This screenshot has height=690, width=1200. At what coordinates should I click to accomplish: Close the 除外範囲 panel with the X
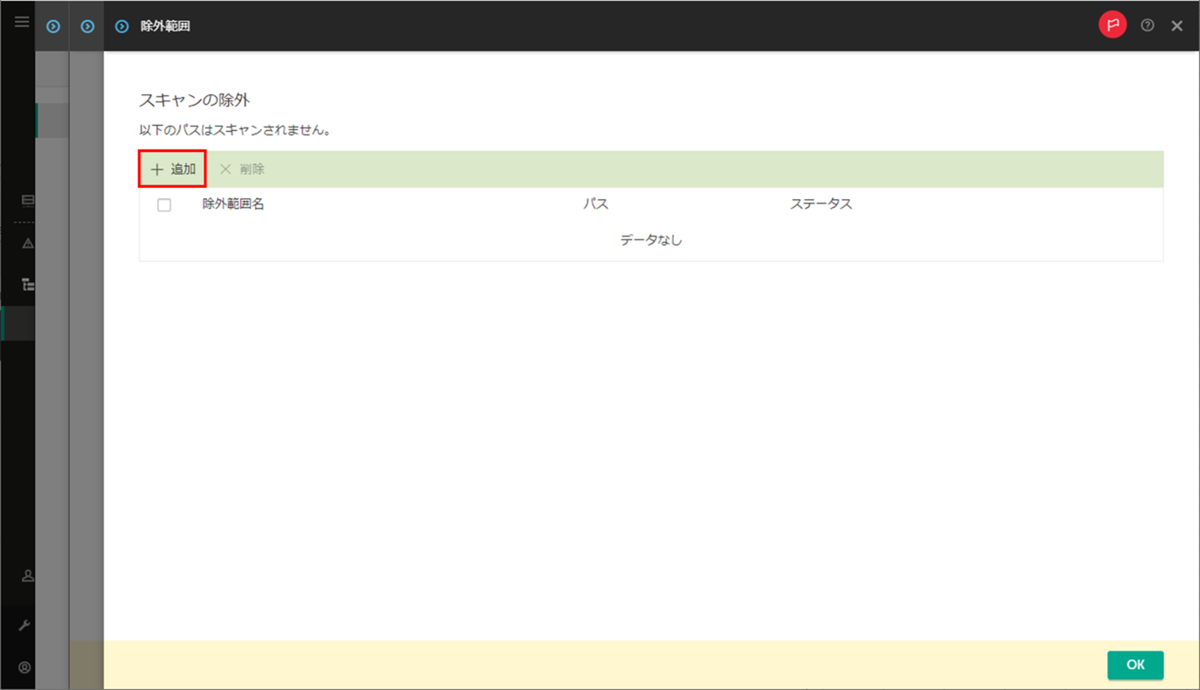[x=1177, y=25]
